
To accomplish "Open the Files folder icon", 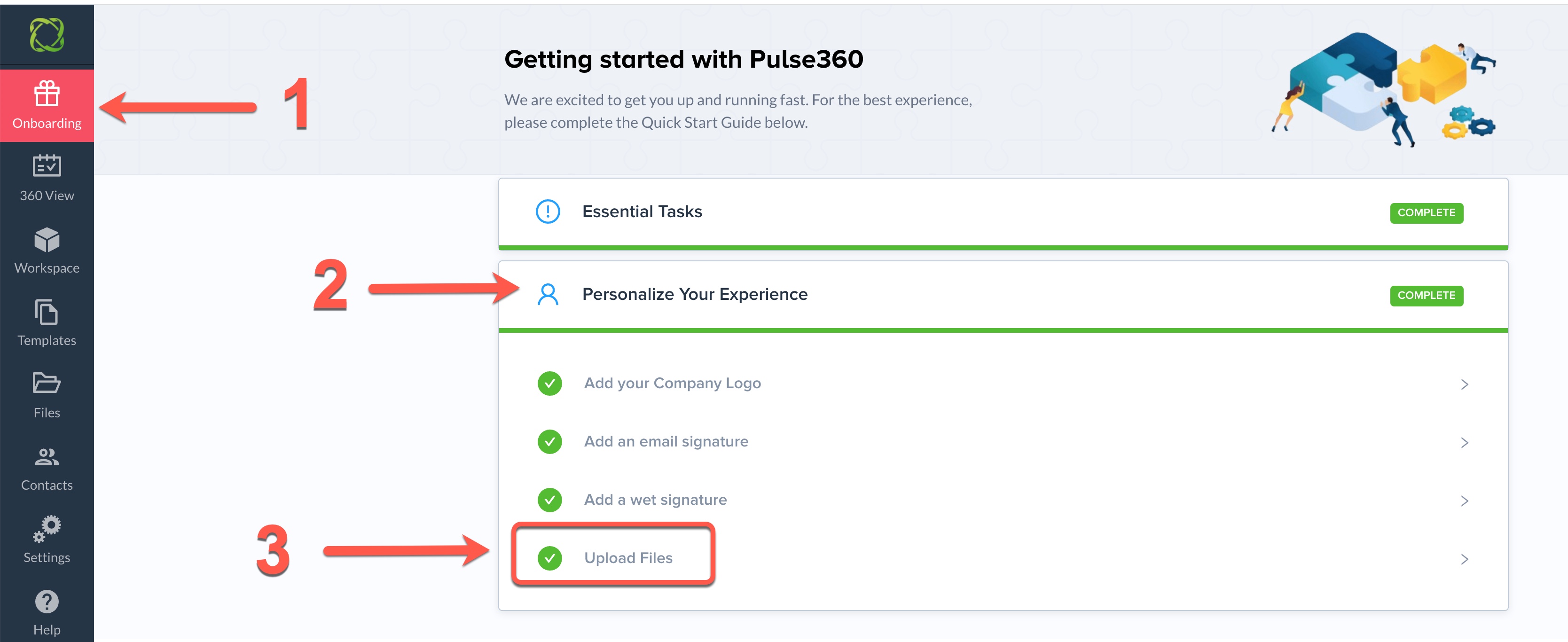I will tap(47, 384).
